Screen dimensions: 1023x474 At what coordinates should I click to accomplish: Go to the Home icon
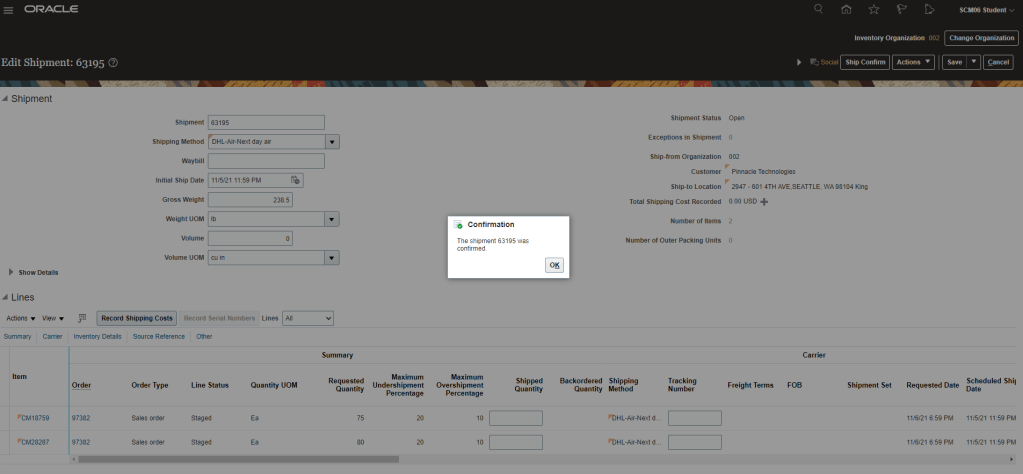point(846,9)
